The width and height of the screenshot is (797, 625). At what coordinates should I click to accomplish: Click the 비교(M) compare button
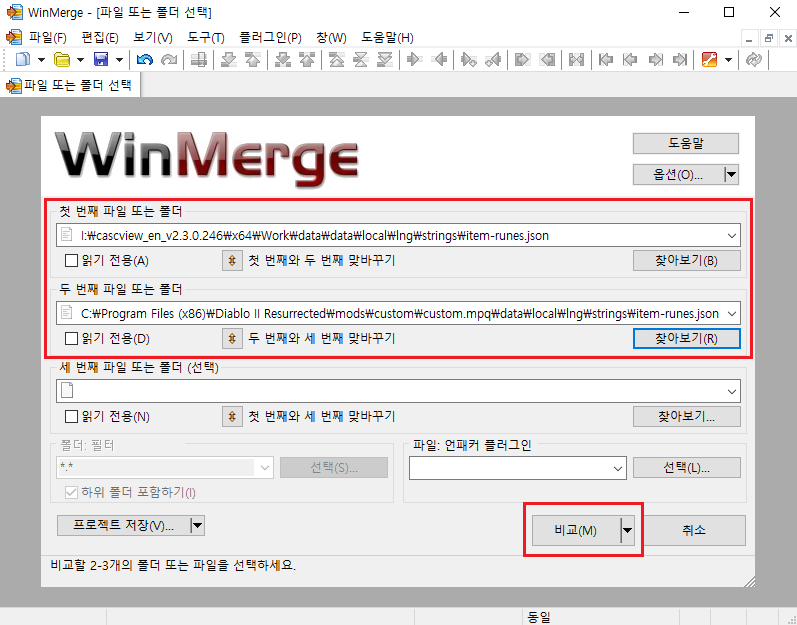coord(575,530)
